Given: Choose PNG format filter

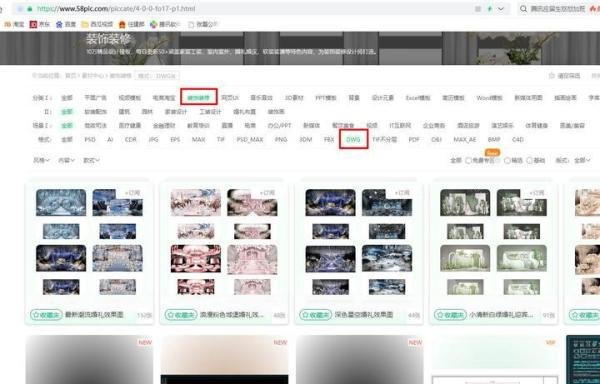Looking at the screenshot, I should pyautogui.click(x=281, y=140).
